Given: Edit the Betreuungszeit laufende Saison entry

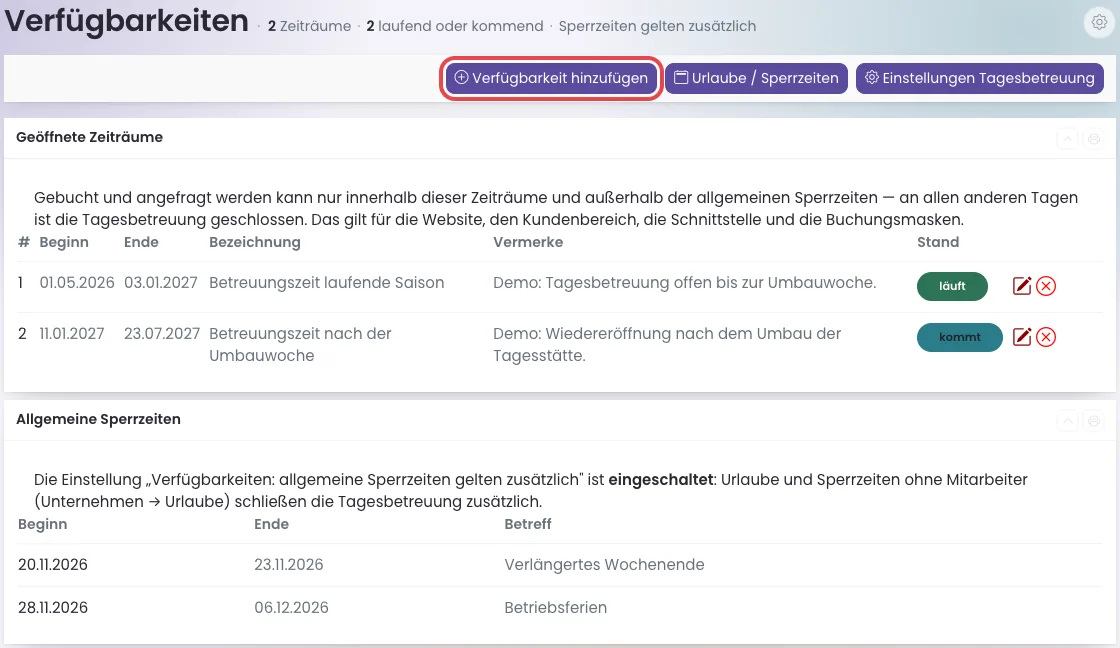Looking at the screenshot, I should pyautogui.click(x=1022, y=286).
